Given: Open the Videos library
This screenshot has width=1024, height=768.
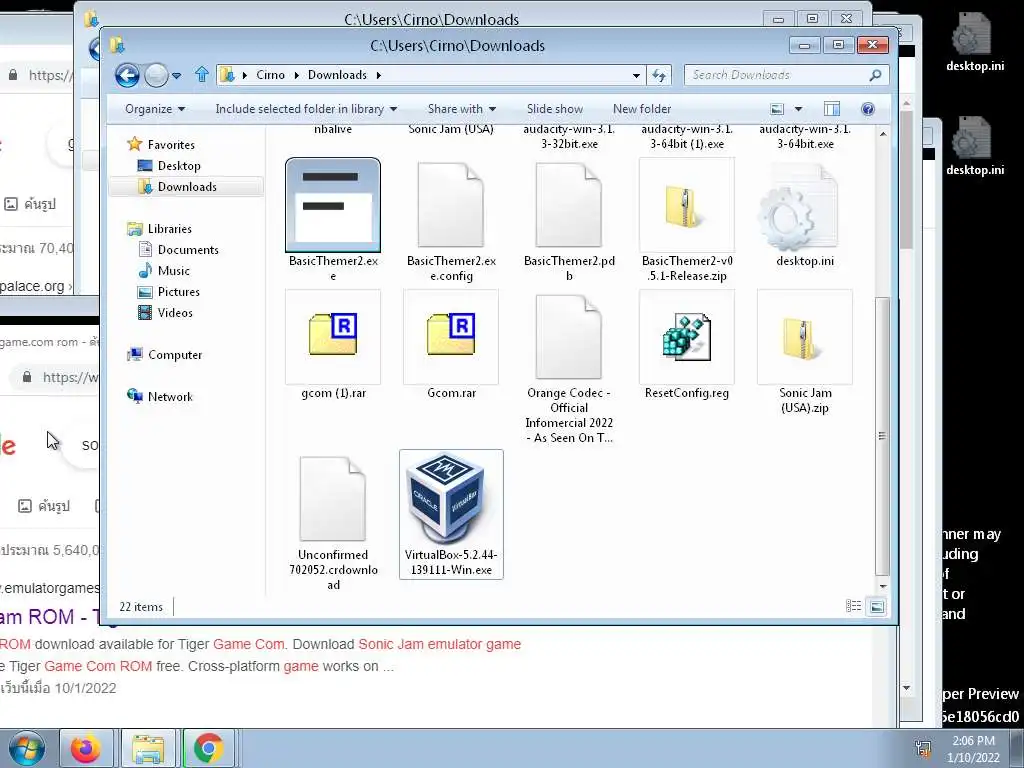Looking at the screenshot, I should pos(174,313).
